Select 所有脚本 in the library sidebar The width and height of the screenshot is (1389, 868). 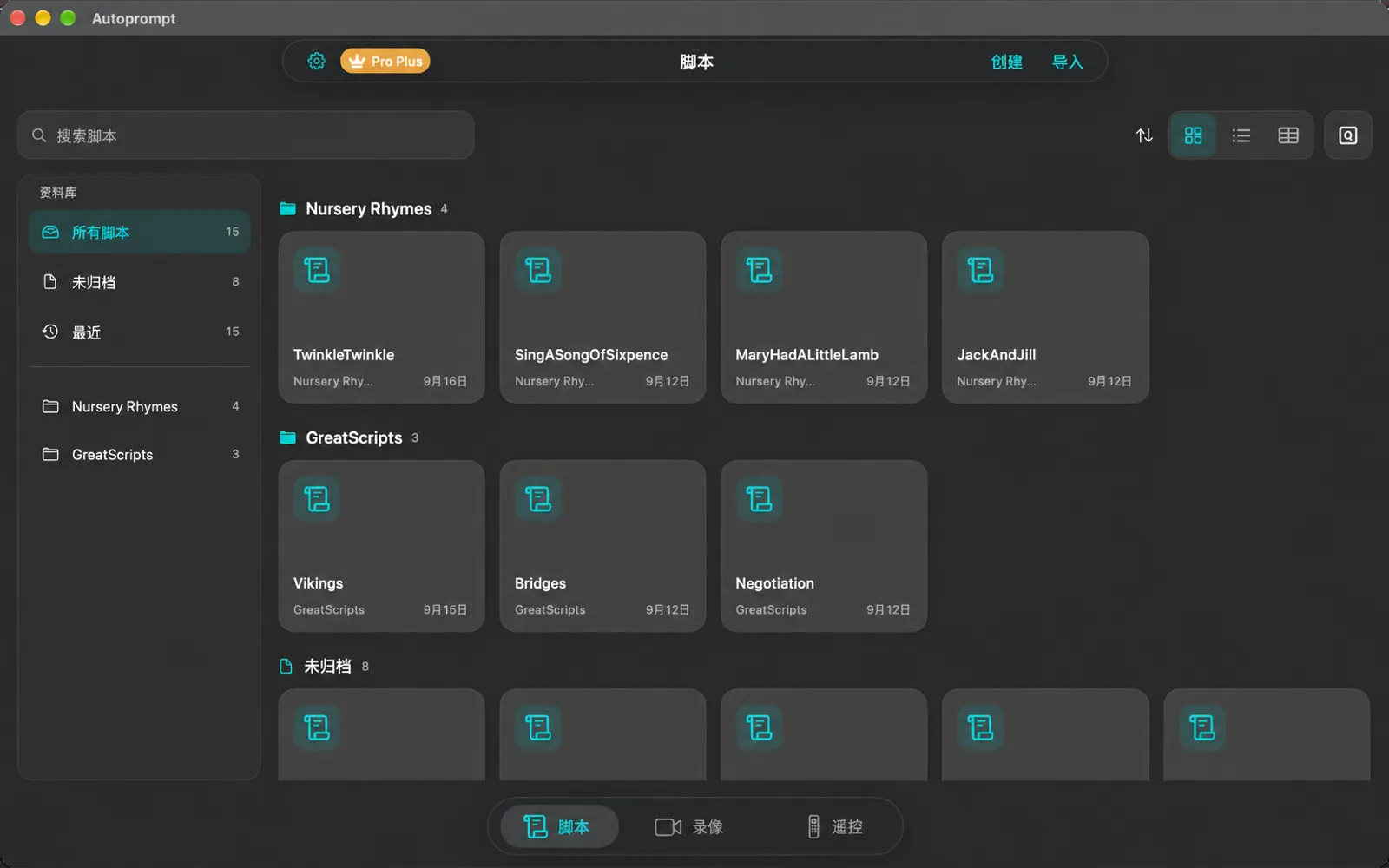(140, 232)
